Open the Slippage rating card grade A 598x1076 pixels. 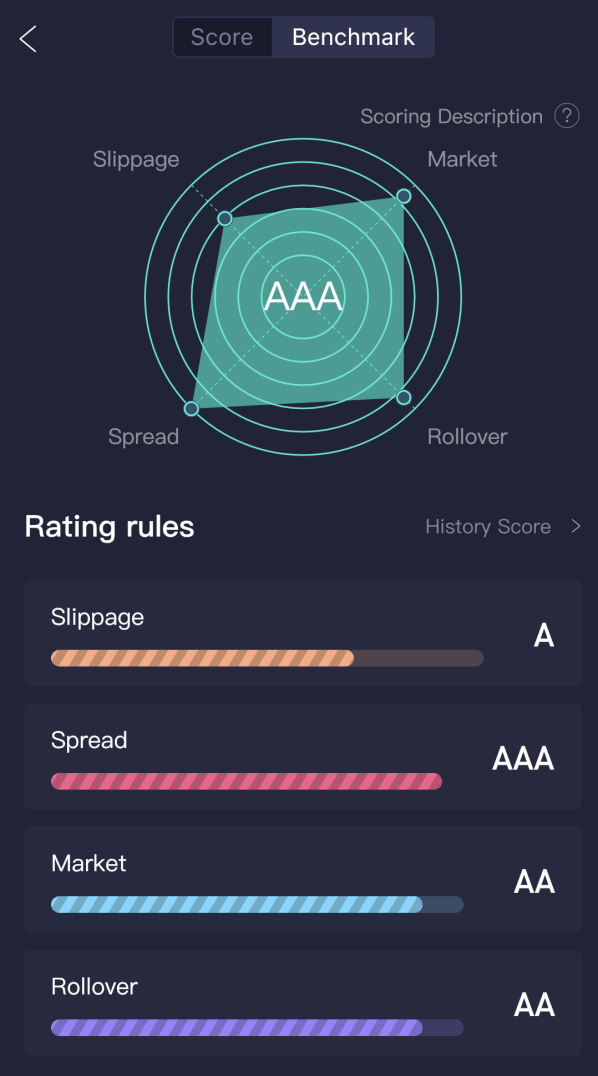pyautogui.click(x=544, y=636)
